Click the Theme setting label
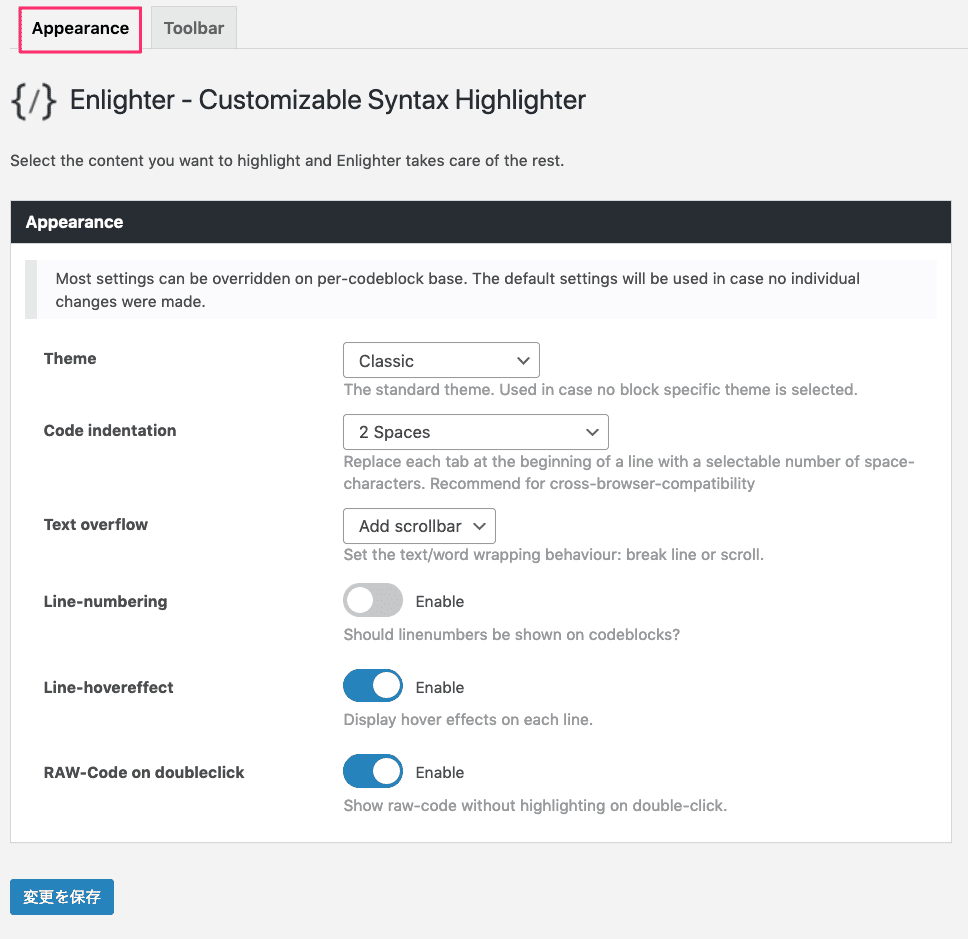Screen dimensions: 968x939 pos(70,359)
